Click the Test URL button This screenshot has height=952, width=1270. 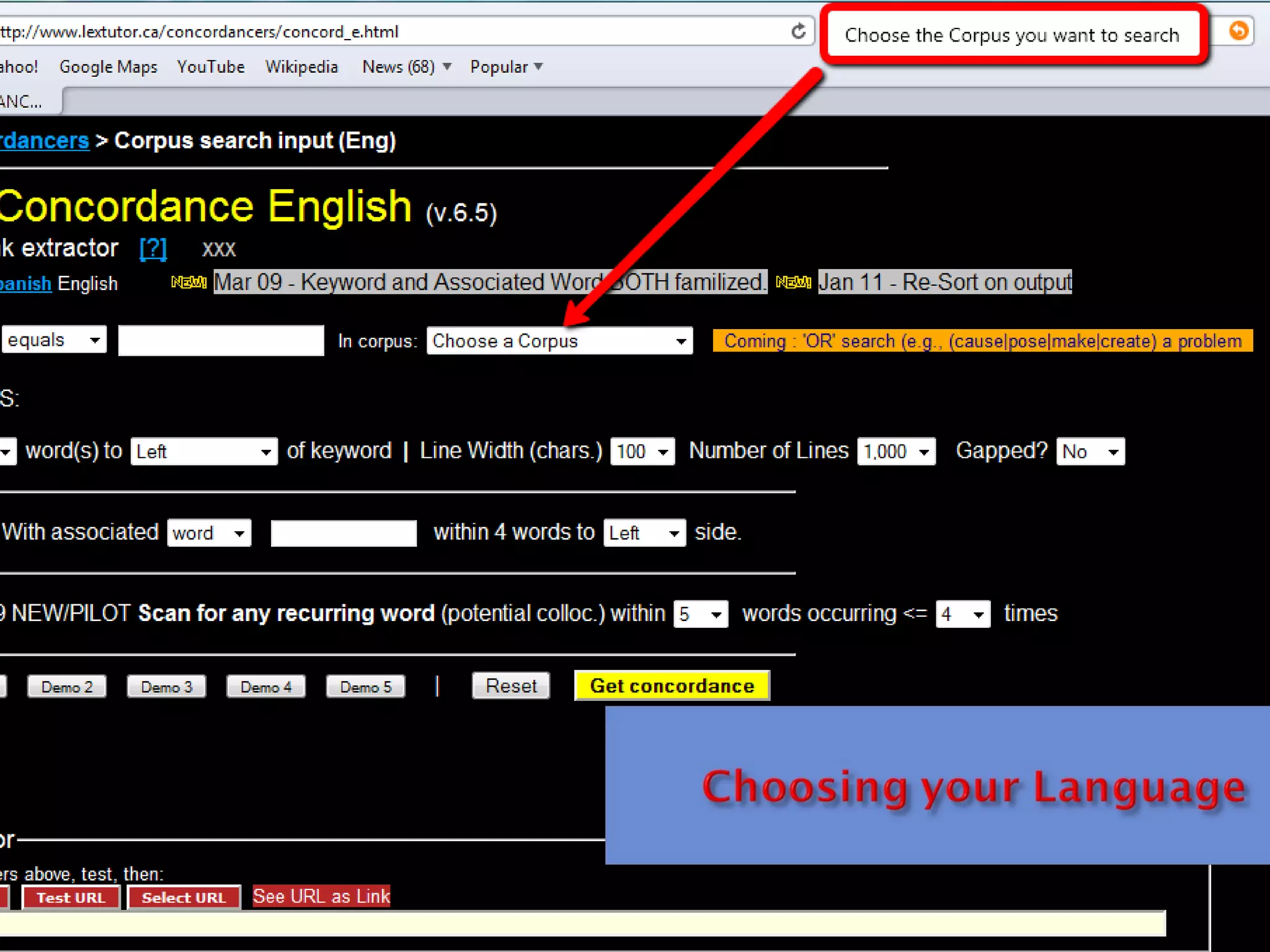point(71,897)
